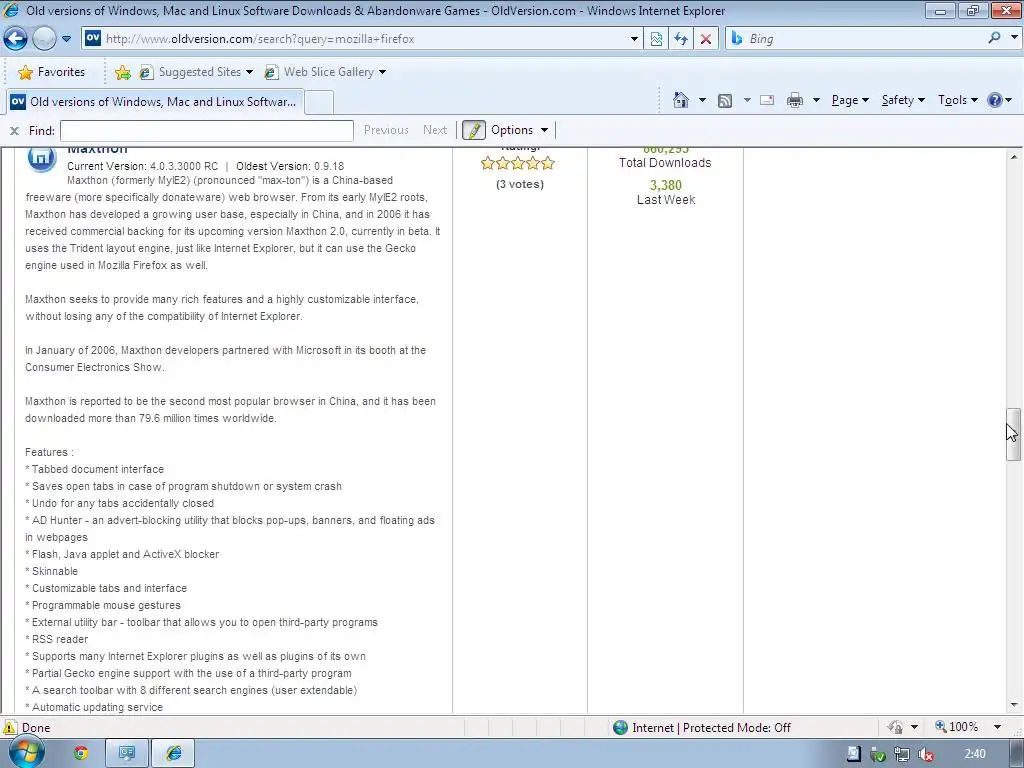Click the Find text input field
The height and width of the screenshot is (768, 1024).
pos(206,131)
